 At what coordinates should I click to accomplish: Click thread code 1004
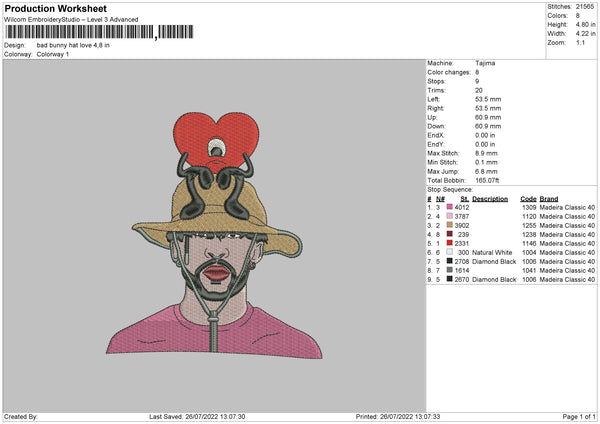tap(529, 253)
